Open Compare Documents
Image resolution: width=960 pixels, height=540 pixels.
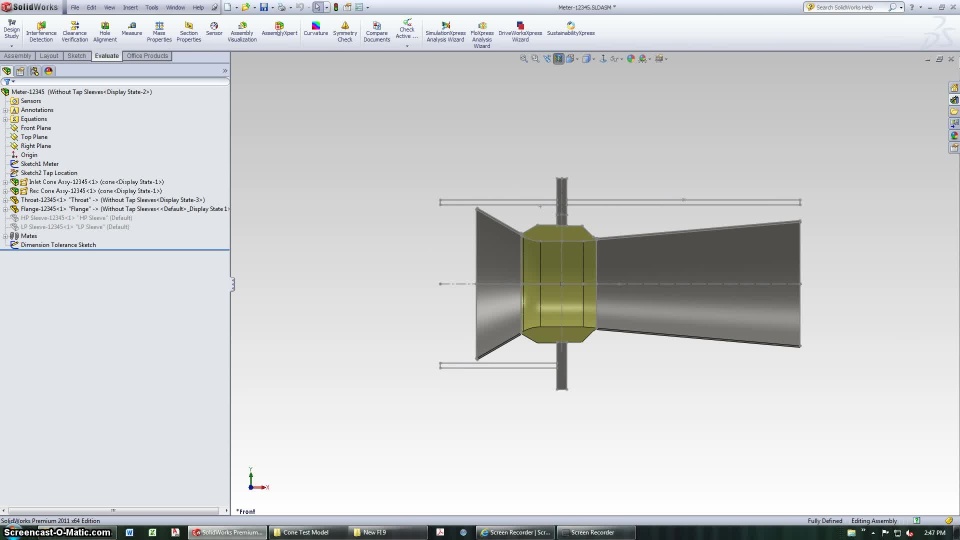click(377, 32)
